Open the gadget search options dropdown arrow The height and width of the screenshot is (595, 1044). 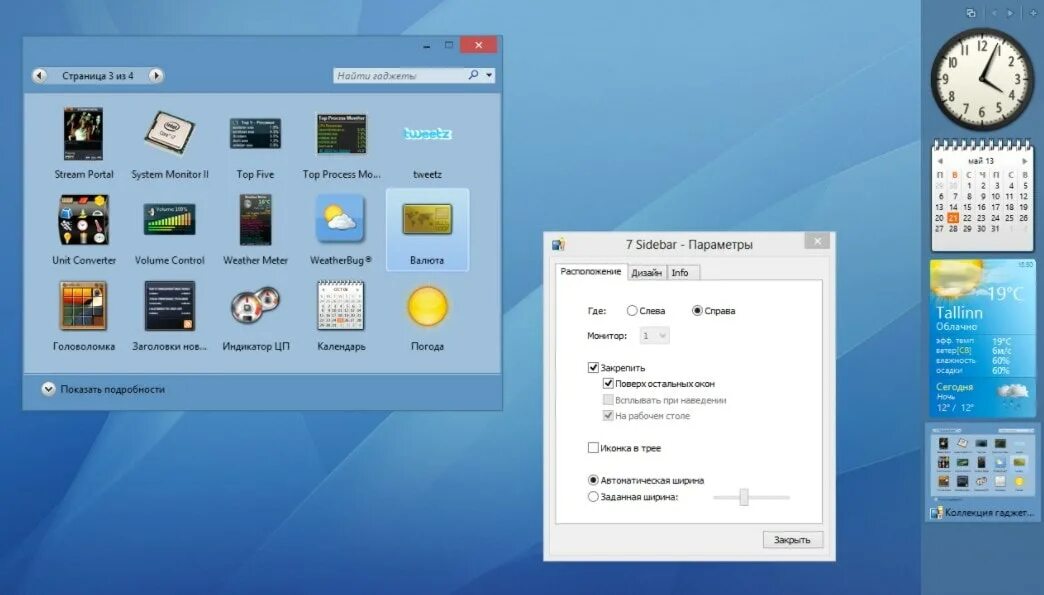(489, 75)
